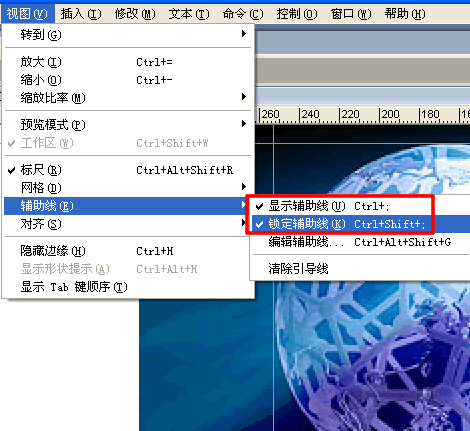Expand the 网格 submenu
This screenshot has width=470, height=431.
[x=128, y=188]
